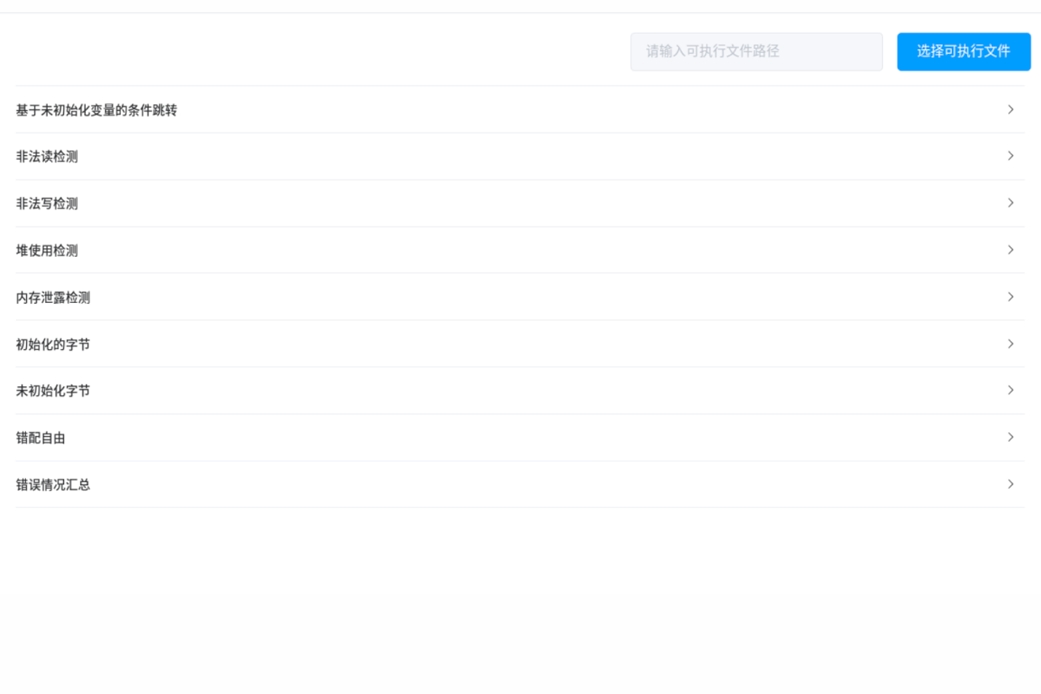View the 错误情况汇总 summary title
Viewport: 1041px width, 694px height.
pyautogui.click(x=53, y=485)
